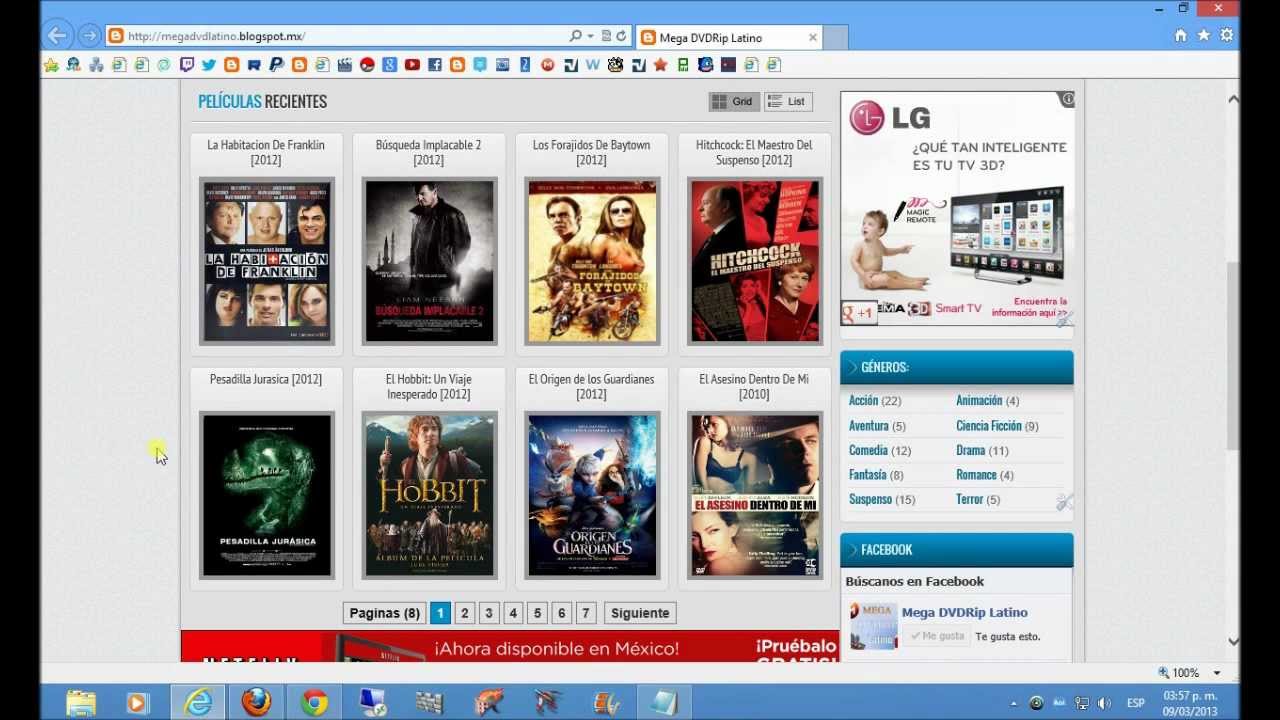Open File Explorer from the taskbar
The image size is (1280, 720).
[x=81, y=702]
